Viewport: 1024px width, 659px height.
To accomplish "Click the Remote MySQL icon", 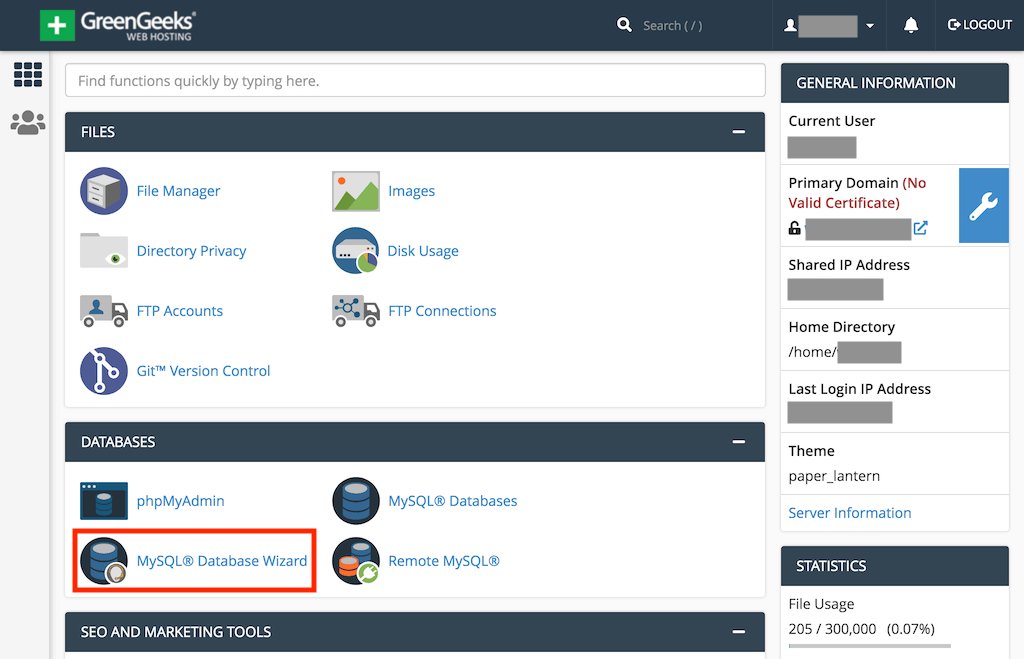I will pos(356,561).
